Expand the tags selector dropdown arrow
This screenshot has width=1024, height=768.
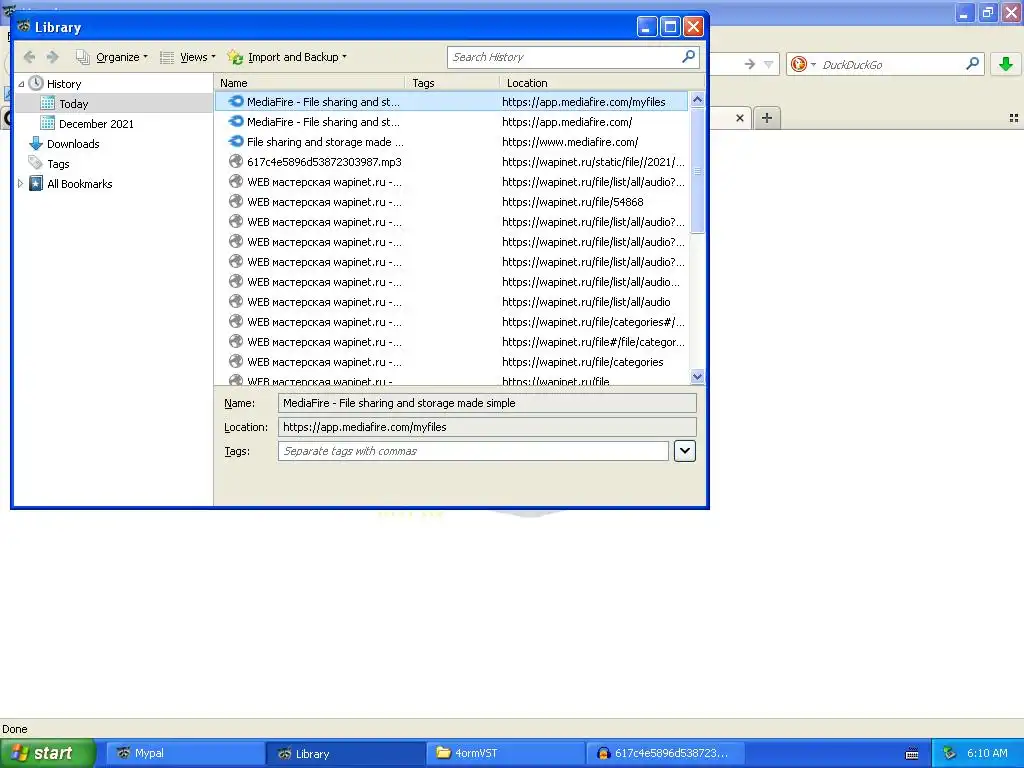684,451
